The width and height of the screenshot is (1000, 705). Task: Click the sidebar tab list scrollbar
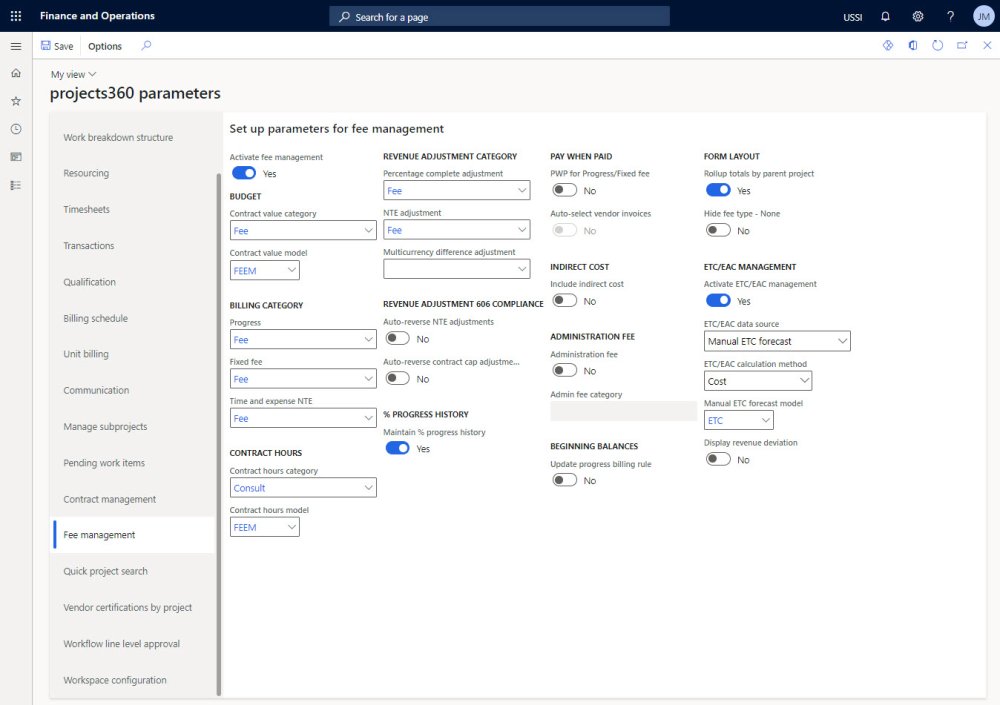[219, 434]
